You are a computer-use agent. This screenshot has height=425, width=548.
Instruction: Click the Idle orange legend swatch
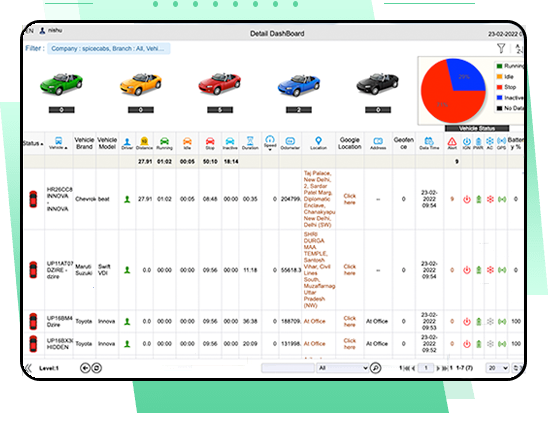[x=499, y=77]
